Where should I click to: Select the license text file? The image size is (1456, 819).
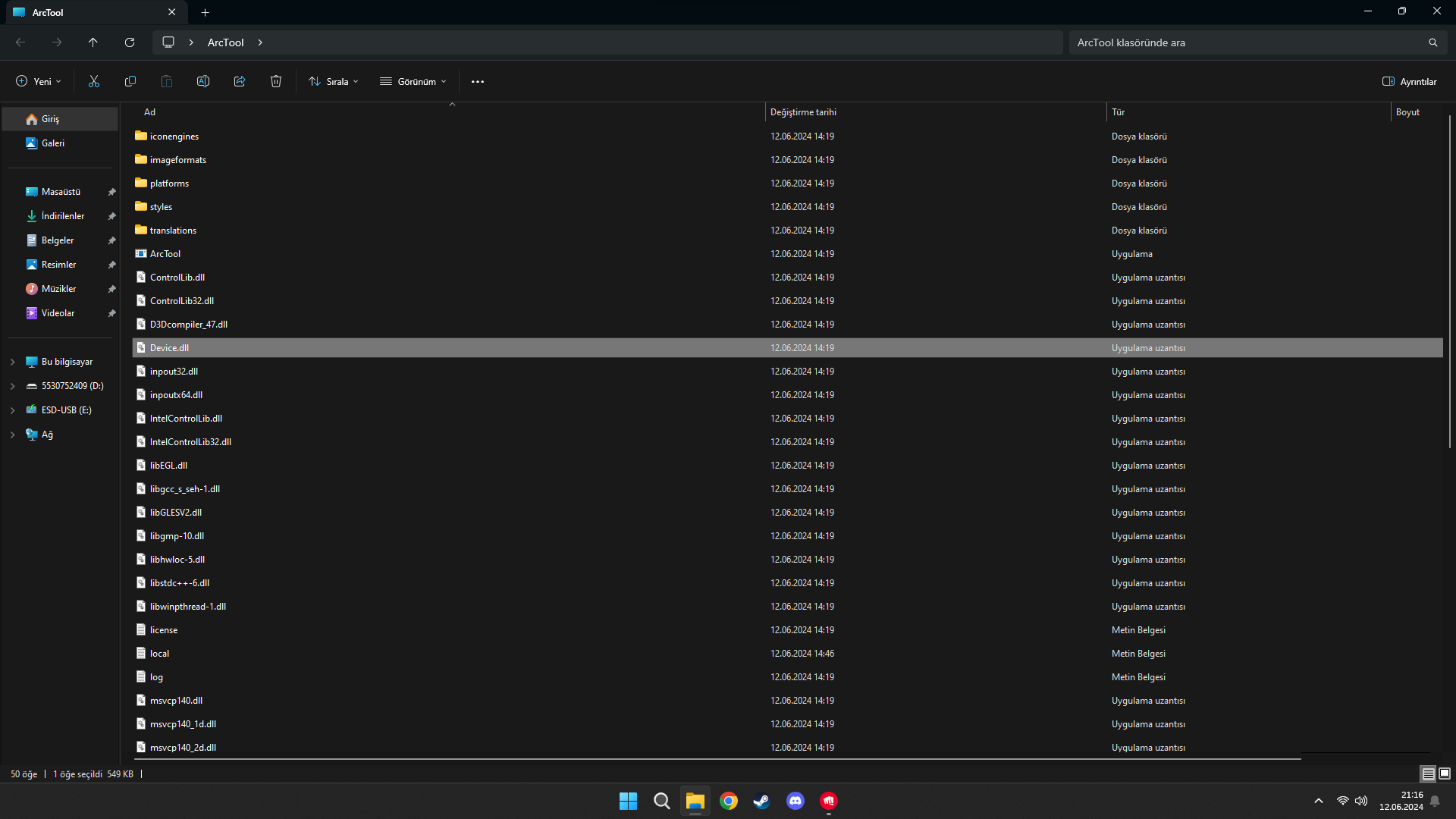pyautogui.click(x=788, y=630)
